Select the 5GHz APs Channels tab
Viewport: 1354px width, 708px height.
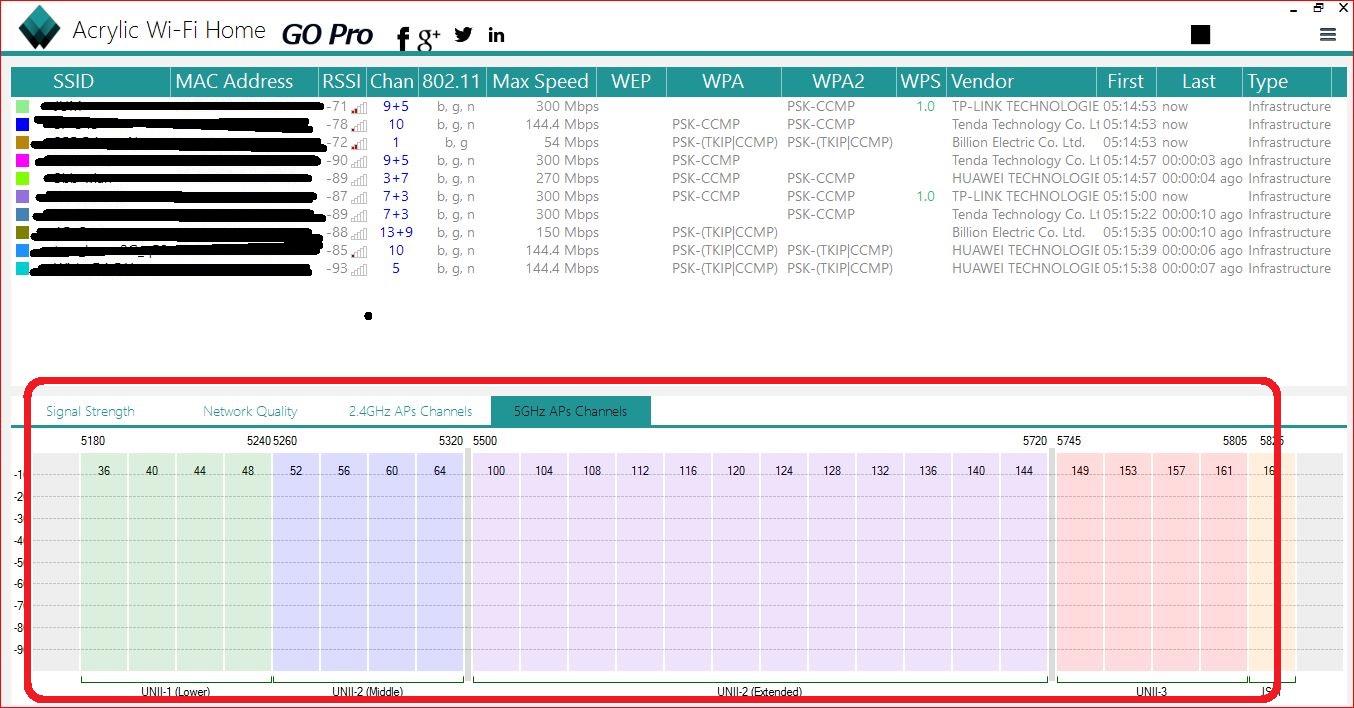coord(570,411)
